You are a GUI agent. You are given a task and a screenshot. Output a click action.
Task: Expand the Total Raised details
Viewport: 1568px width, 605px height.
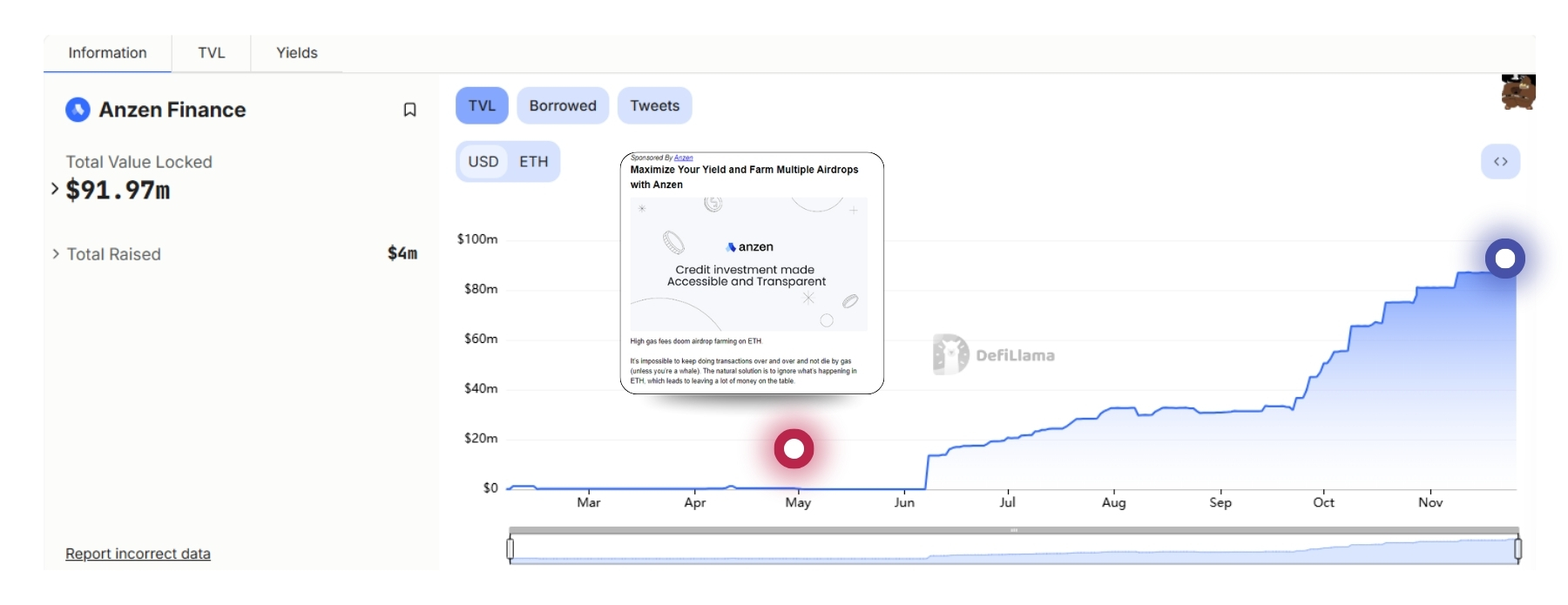point(56,254)
